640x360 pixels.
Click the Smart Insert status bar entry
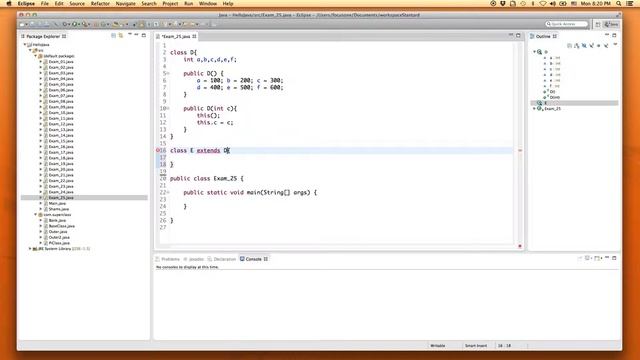[x=476, y=346]
